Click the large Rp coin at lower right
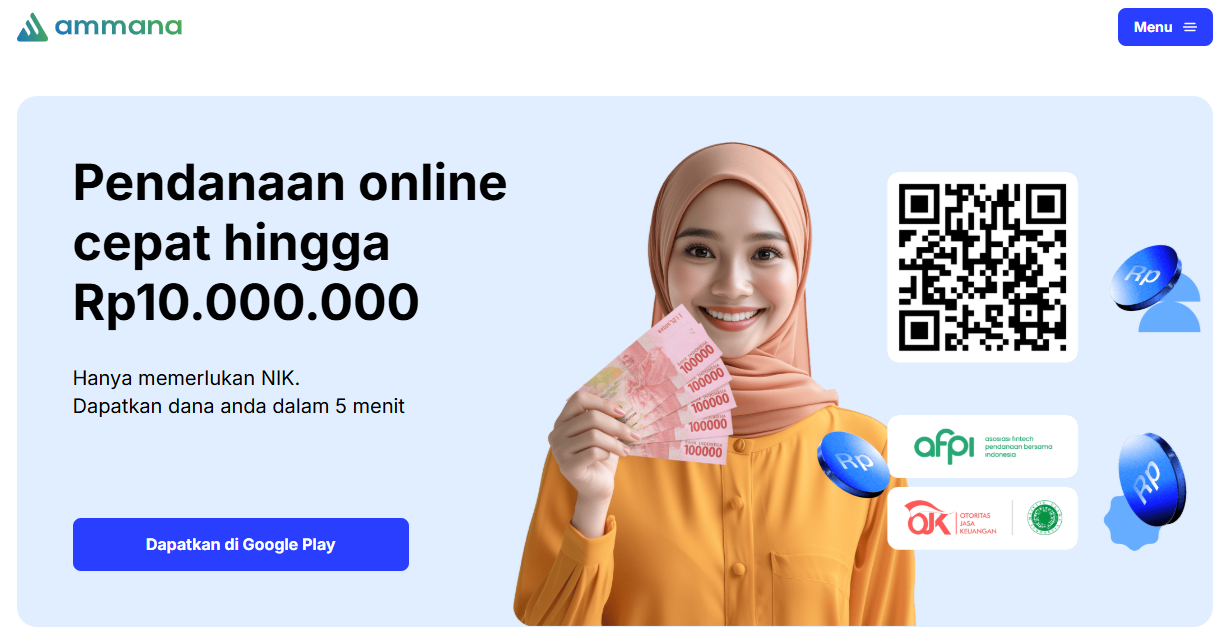Image resolution: width=1227 pixels, height=630 pixels. (x=1152, y=479)
